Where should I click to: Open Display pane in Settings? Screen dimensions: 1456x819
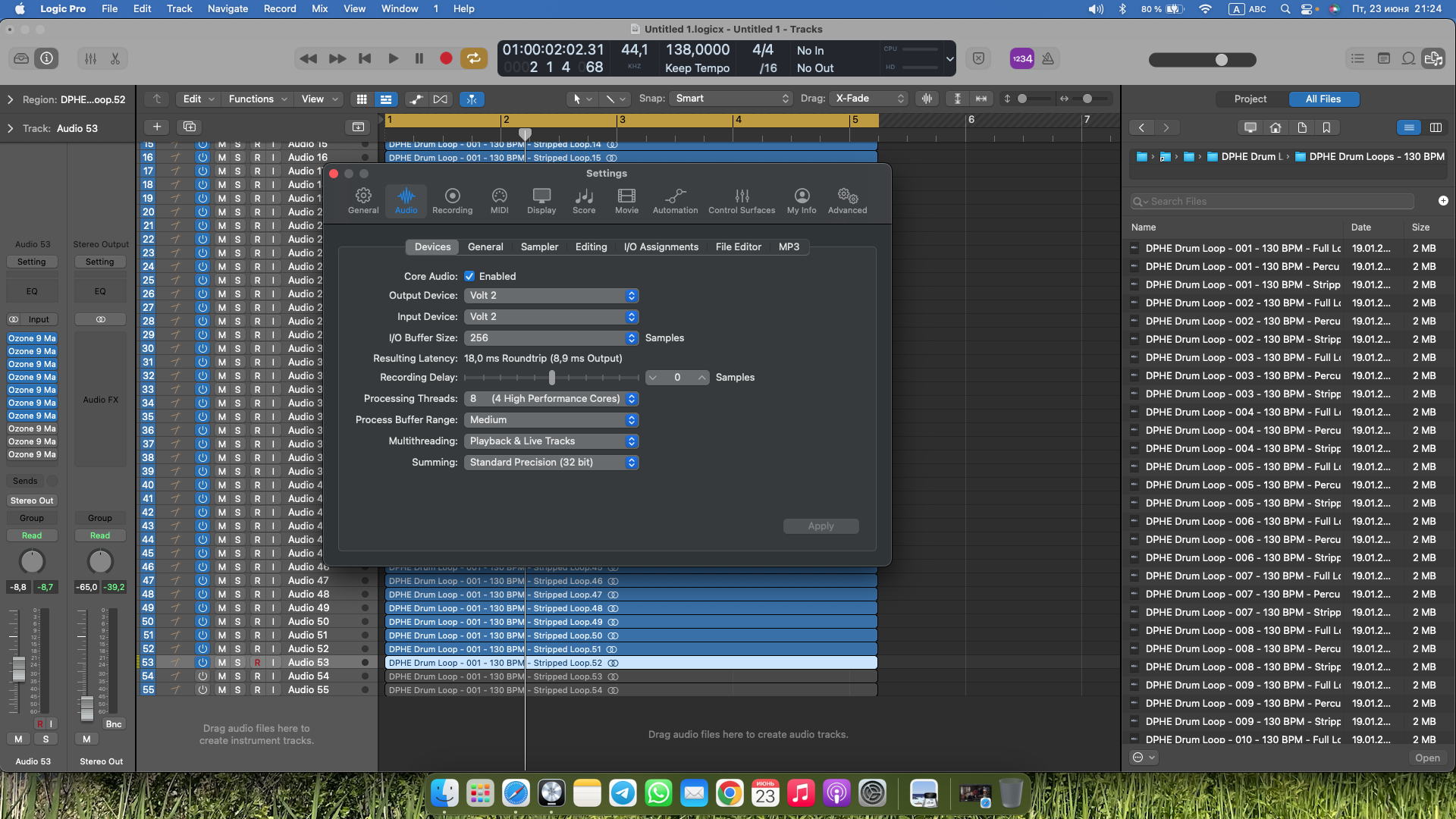coord(541,201)
